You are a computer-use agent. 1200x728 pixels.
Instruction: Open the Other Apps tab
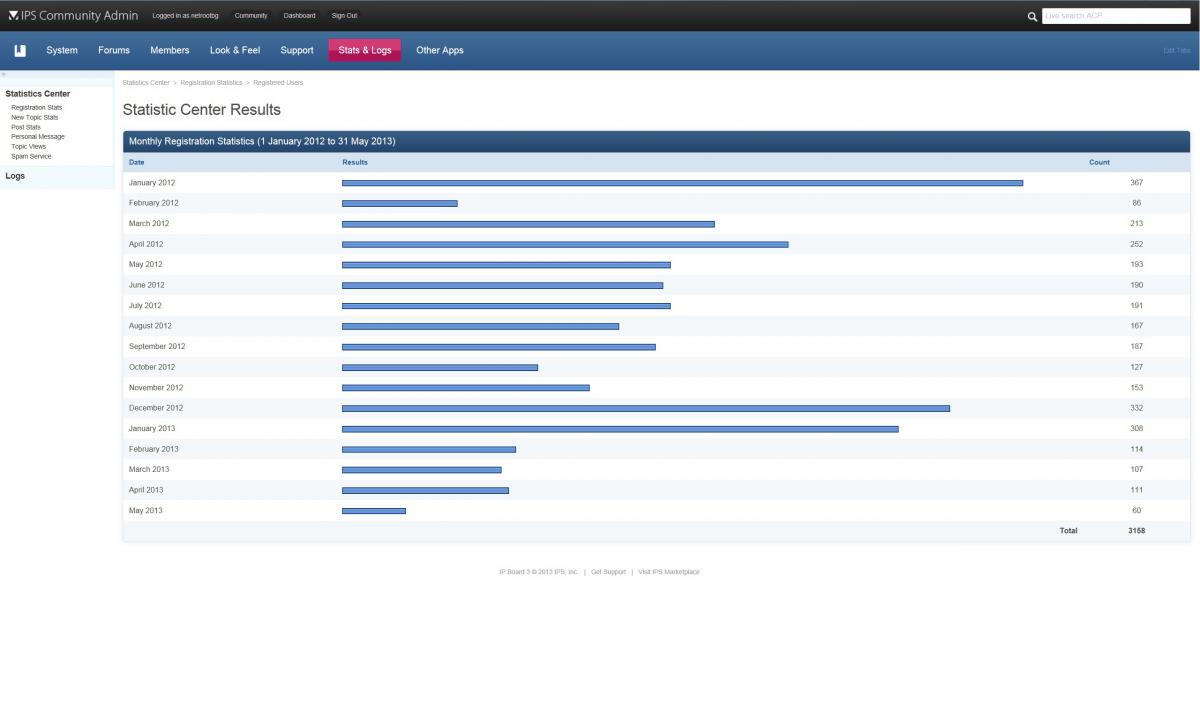click(439, 50)
